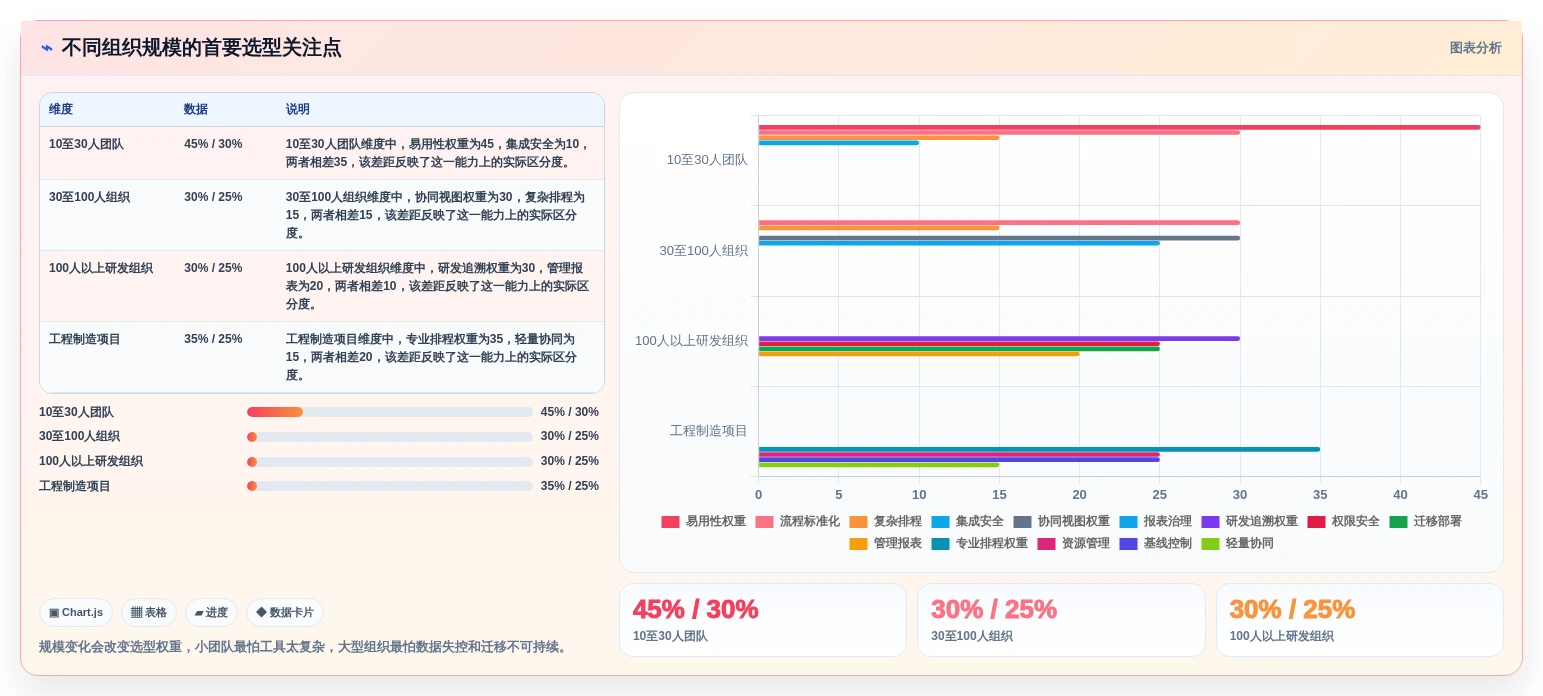Click the 30至100人组织 chart y-axis label
Viewport: 1543px width, 696px height.
coord(703,251)
